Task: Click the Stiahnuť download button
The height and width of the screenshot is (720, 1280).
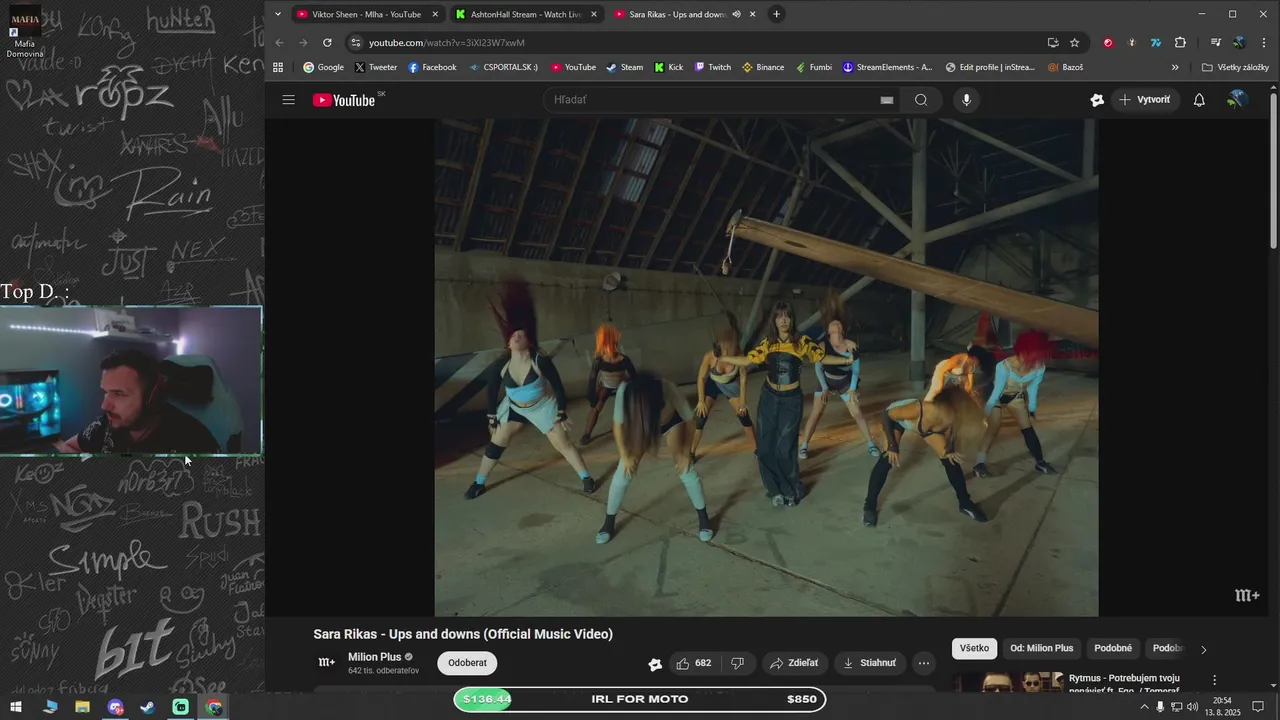Action: (x=869, y=663)
